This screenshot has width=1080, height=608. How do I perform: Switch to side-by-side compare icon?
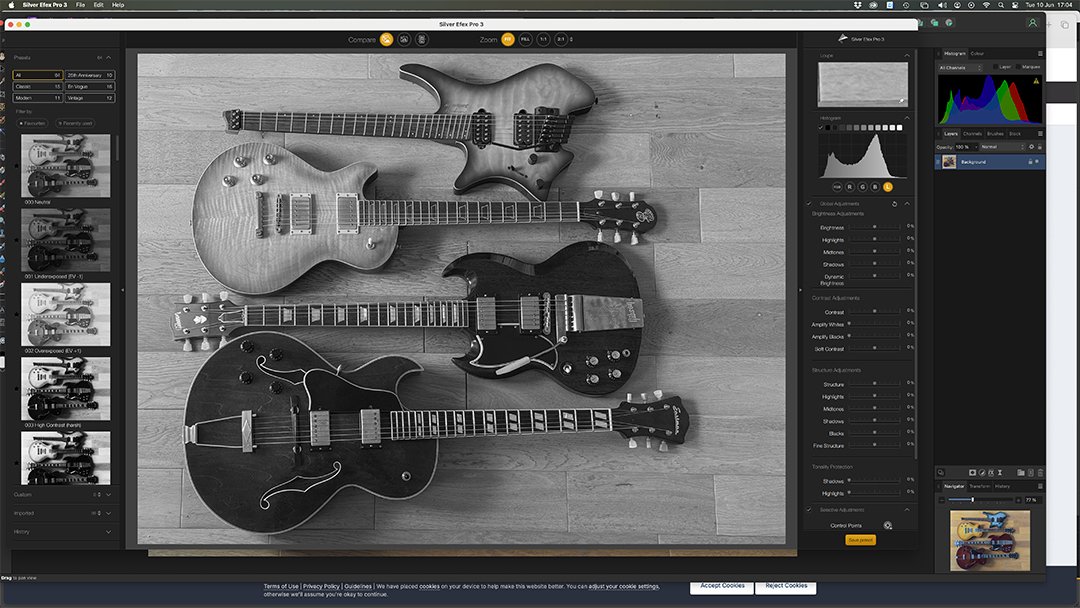[422, 39]
